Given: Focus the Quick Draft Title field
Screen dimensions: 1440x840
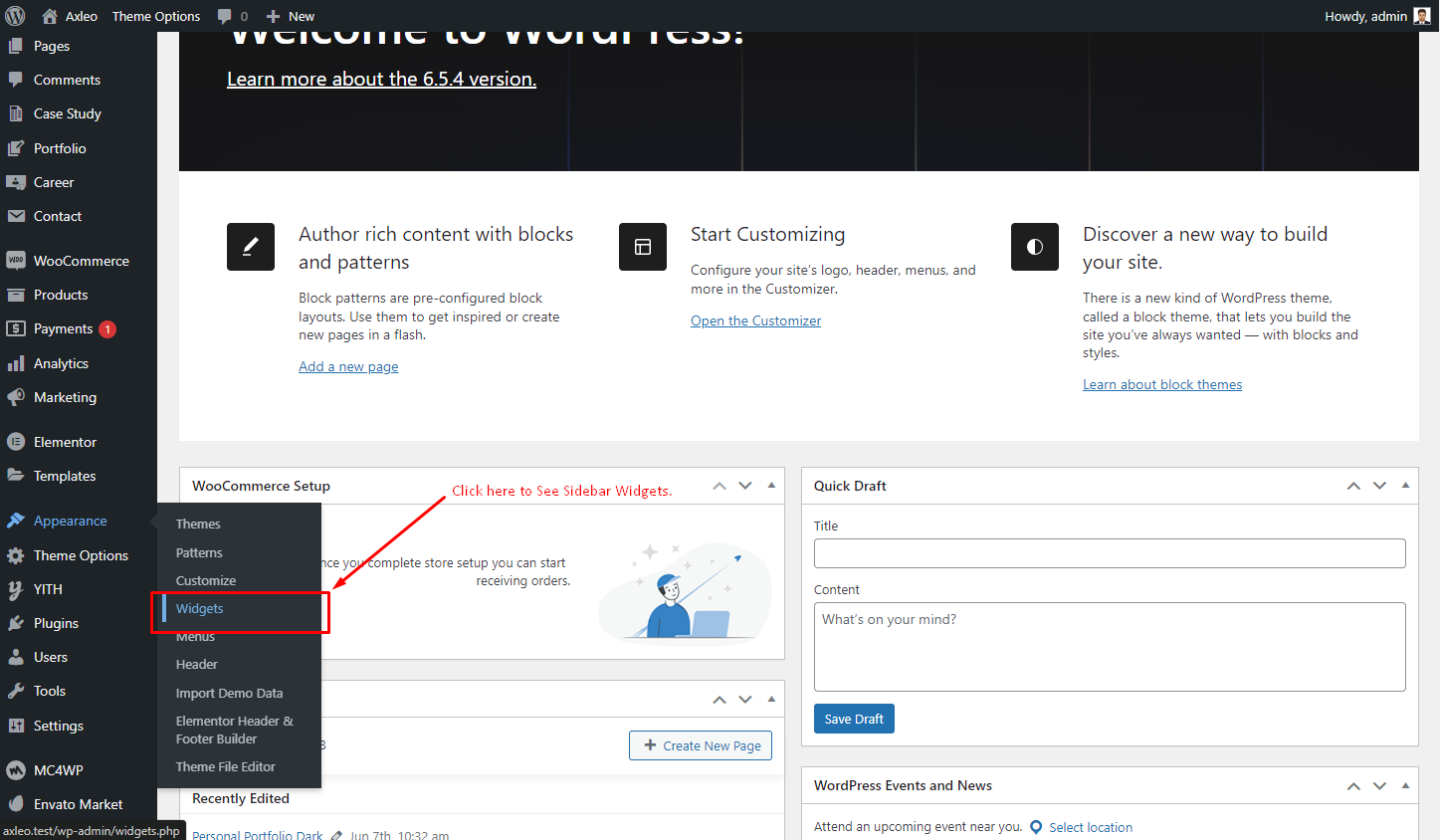Looking at the screenshot, I should click(1110, 553).
